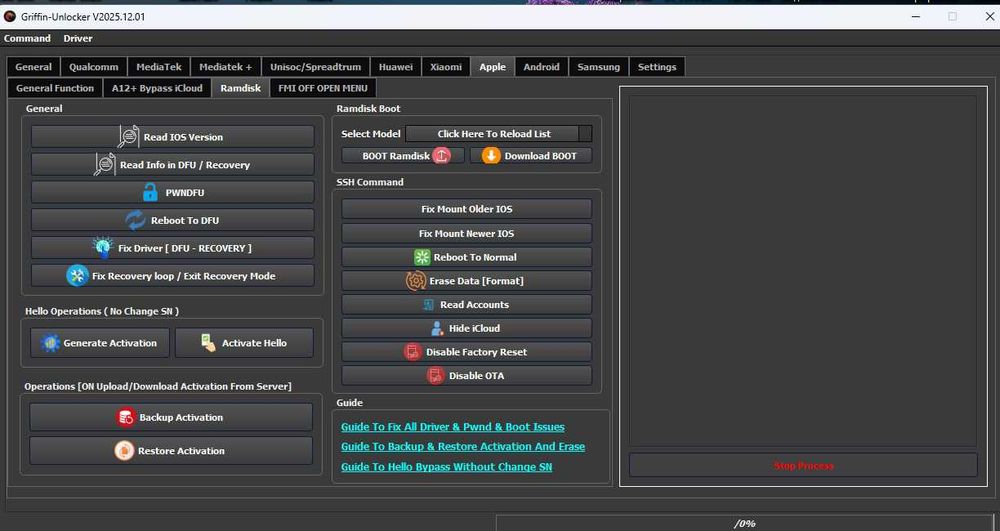Click the Fix Mount Newer IOS button
1000x531 pixels.
[467, 233]
